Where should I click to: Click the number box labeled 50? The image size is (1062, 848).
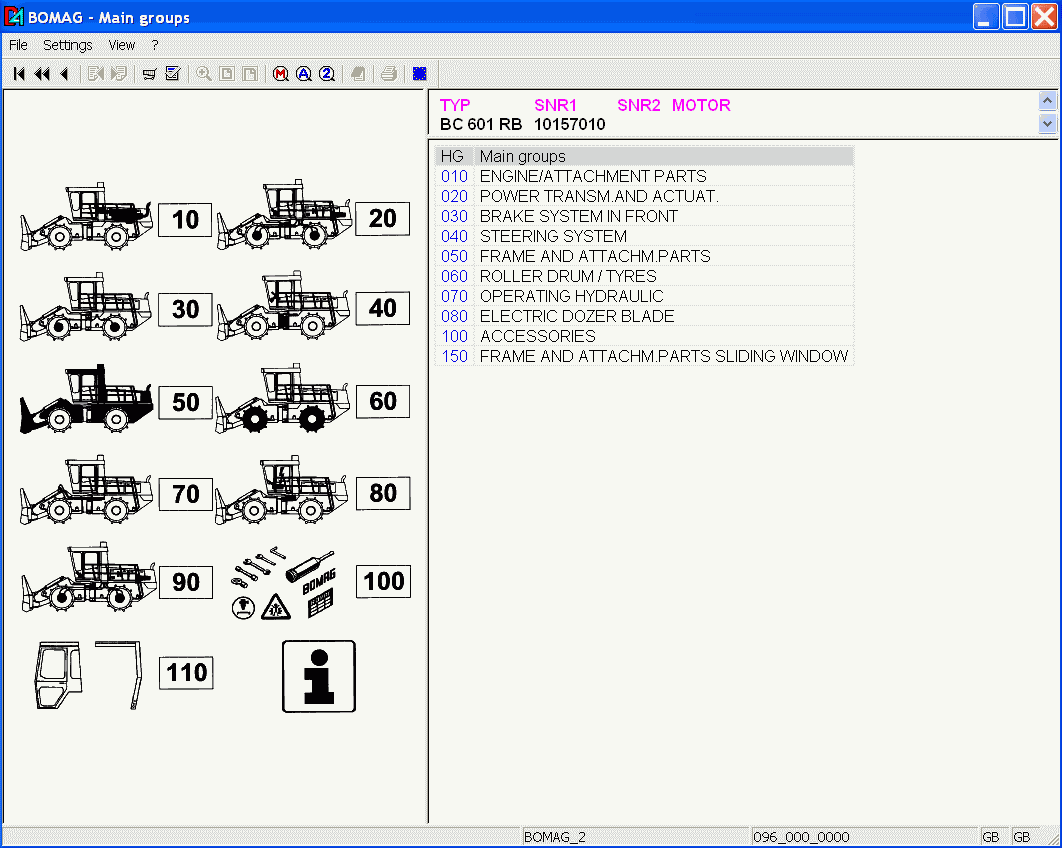coord(186,402)
